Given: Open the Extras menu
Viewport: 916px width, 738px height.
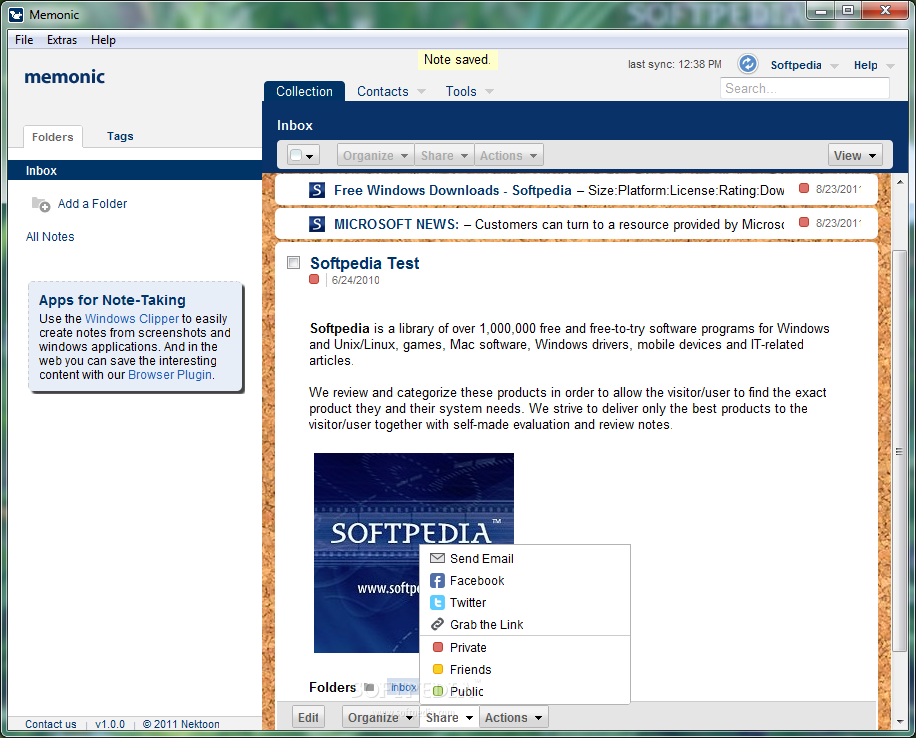Looking at the screenshot, I should tap(62, 40).
